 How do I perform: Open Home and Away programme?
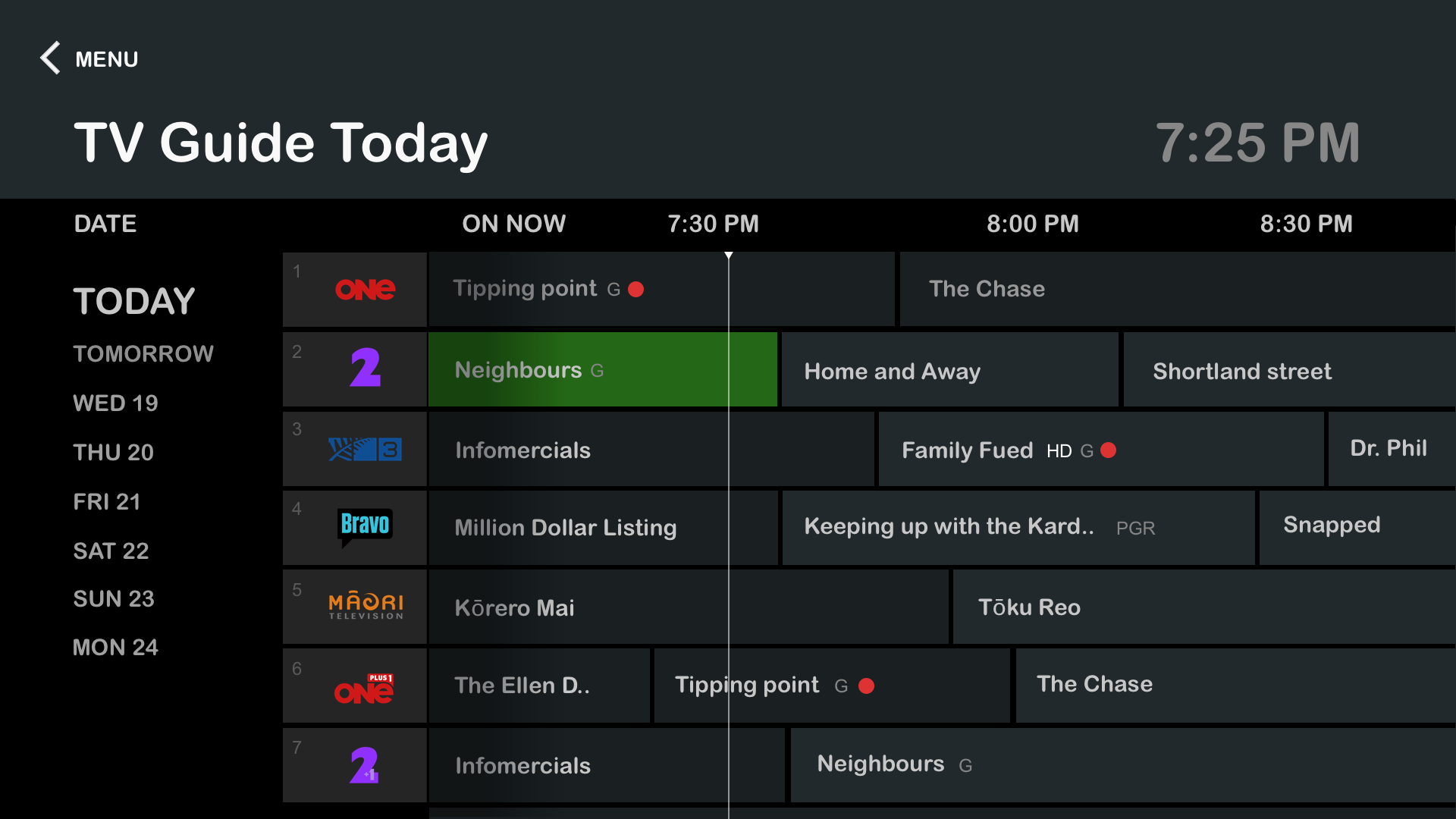949,371
